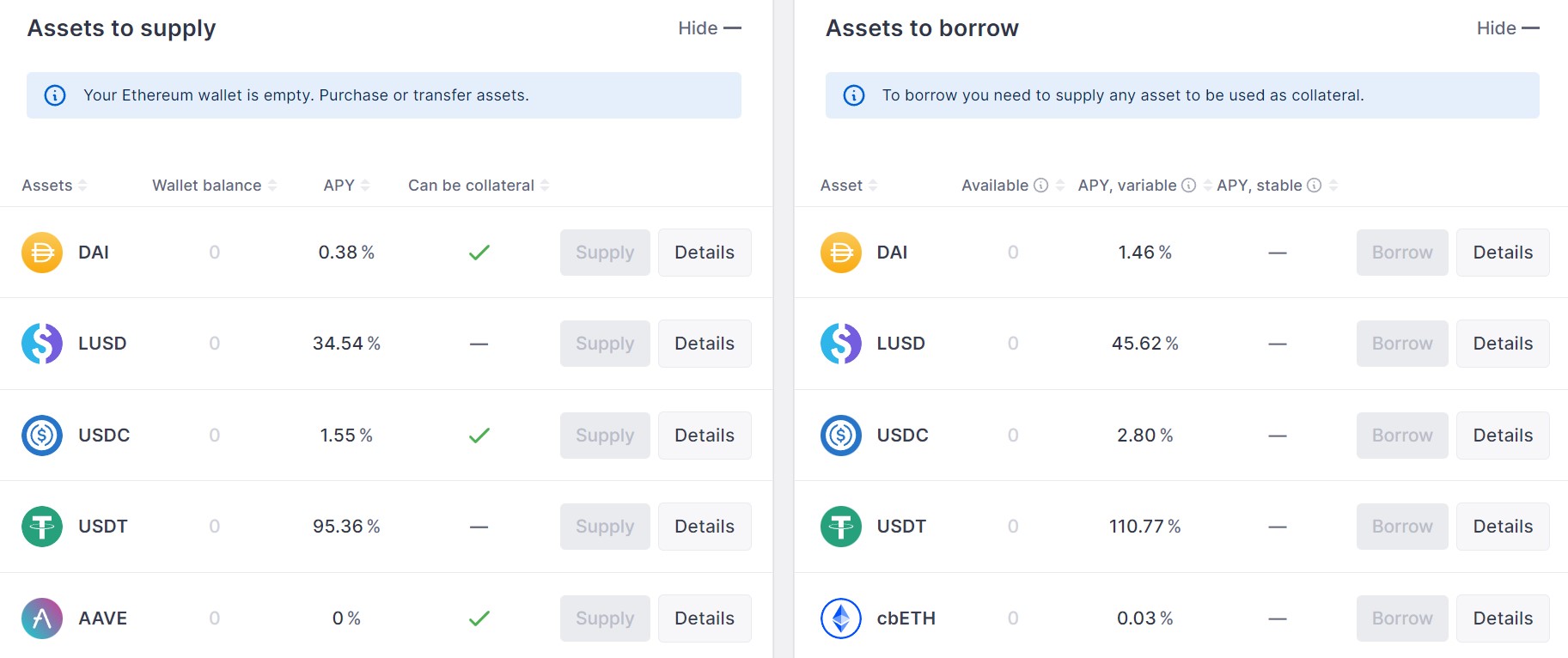Viewport: 1568px width, 658px height.
Task: Click the cbETH Ethereum icon in borrow list
Action: click(839, 618)
